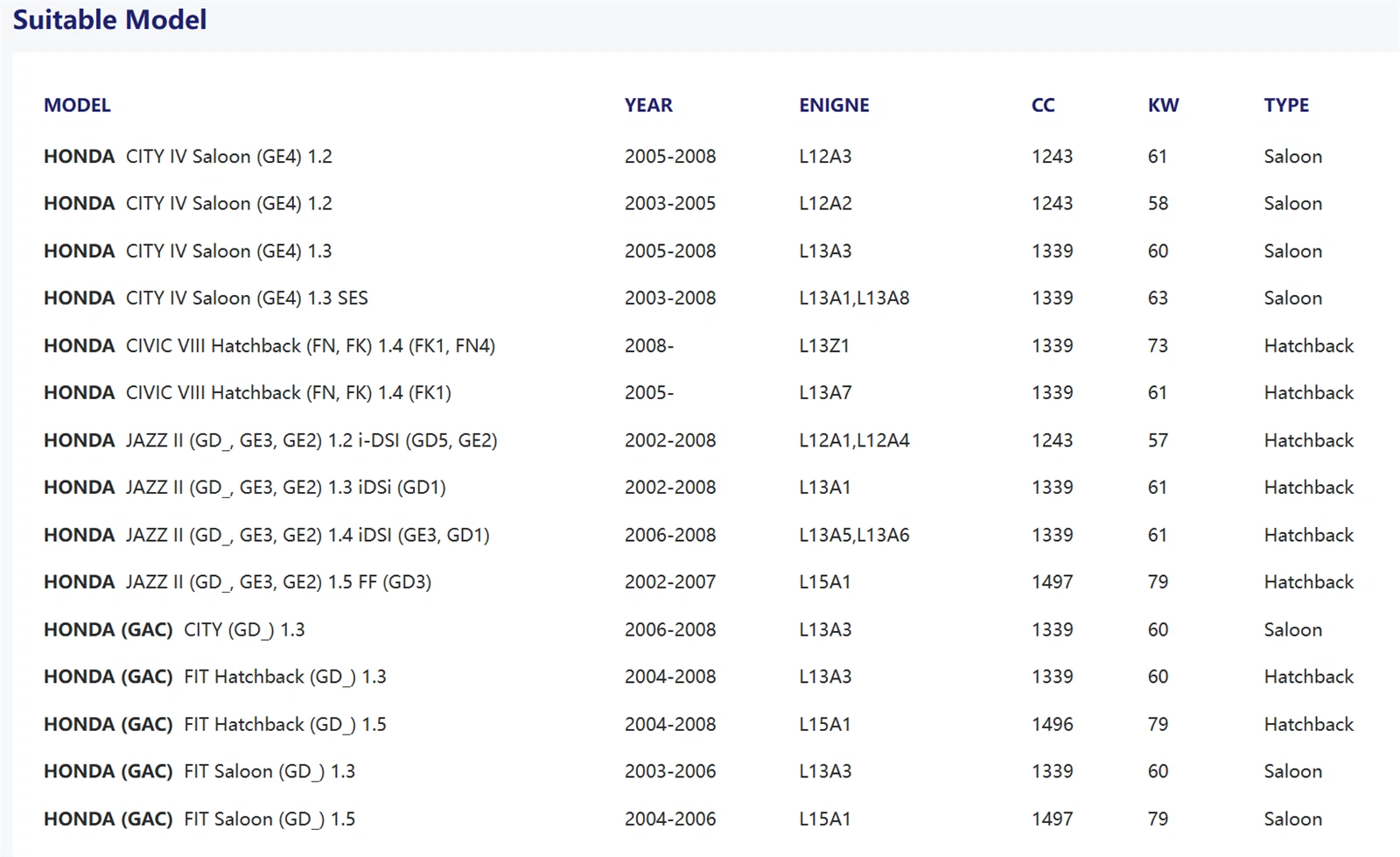Click KW value 58
The image size is (1400, 857).
point(1158,203)
